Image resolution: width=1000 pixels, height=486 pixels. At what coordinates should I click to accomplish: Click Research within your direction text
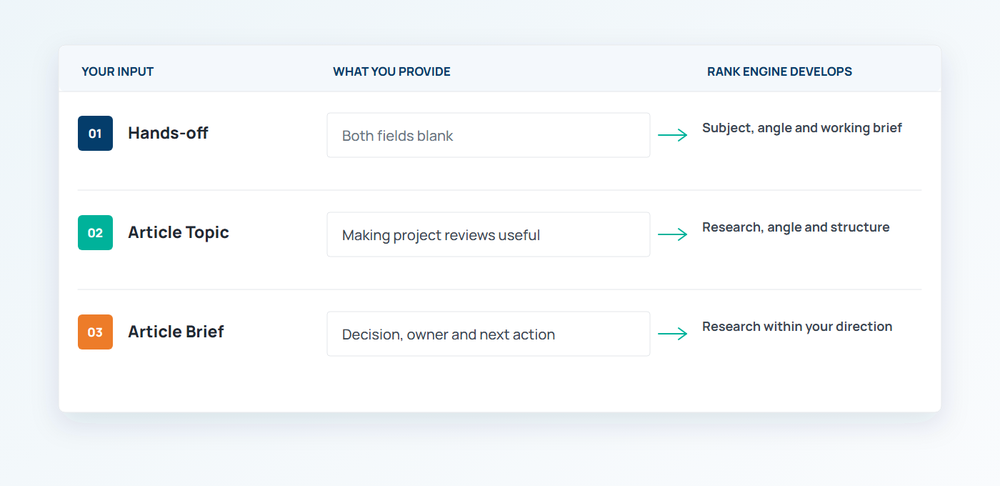pos(797,327)
